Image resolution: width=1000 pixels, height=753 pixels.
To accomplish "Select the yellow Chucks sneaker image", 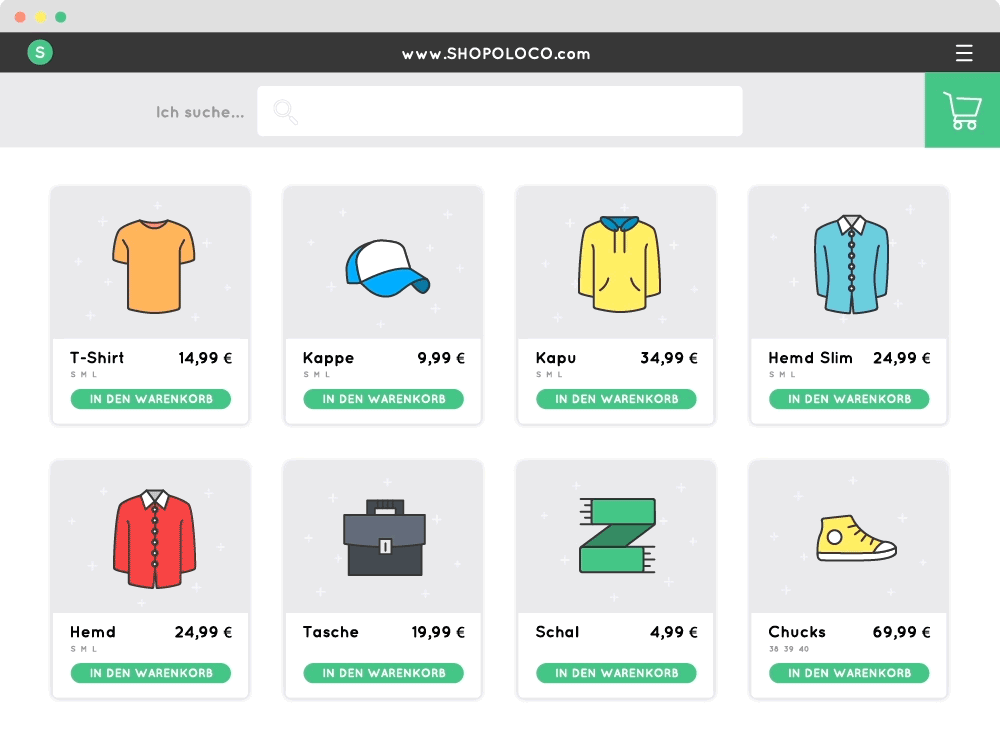I will tap(855, 539).
